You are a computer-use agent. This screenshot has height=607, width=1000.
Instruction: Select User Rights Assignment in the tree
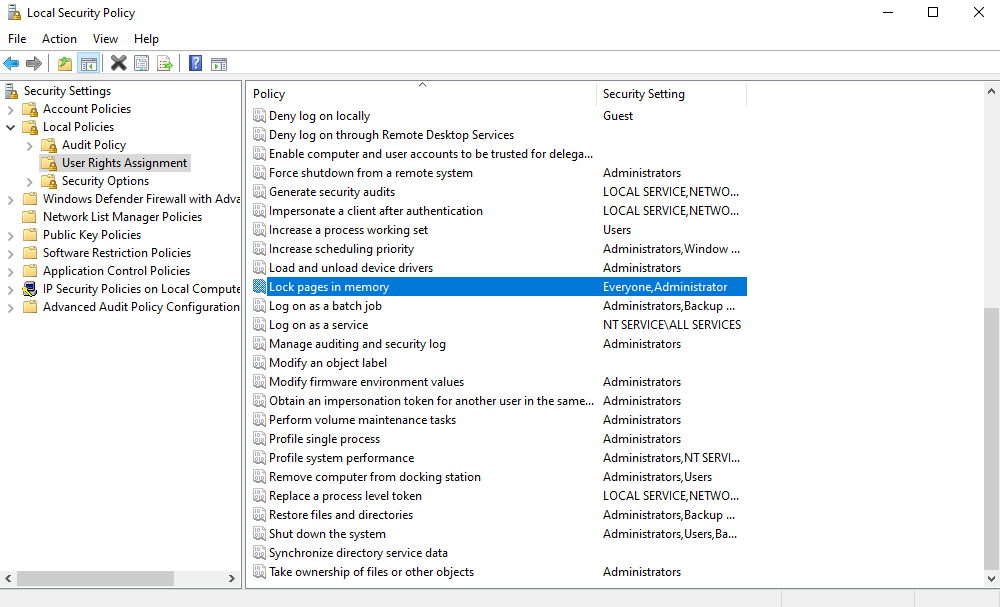[124, 163]
